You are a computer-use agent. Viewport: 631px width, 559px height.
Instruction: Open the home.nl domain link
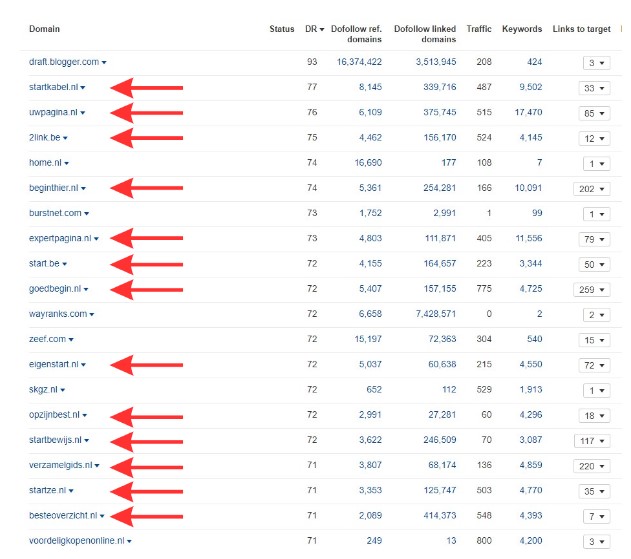pyautogui.click(x=45, y=163)
